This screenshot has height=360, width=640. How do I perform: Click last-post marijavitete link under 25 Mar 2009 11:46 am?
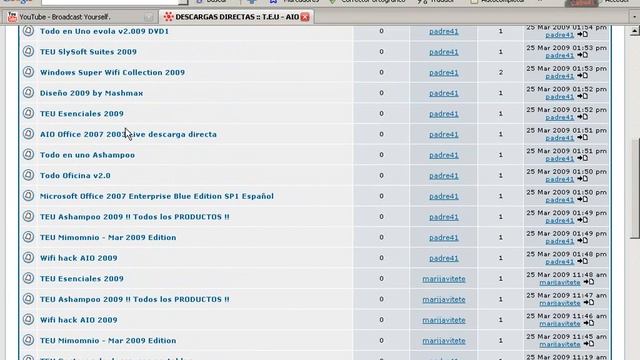560,324
